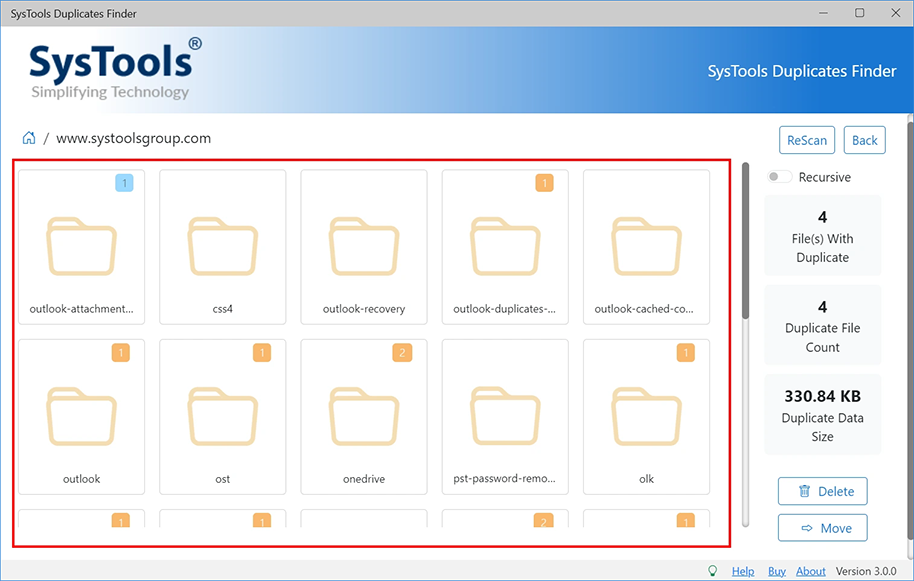Image resolution: width=914 pixels, height=581 pixels.
Task: Select the css4 folder label
Action: point(223,309)
